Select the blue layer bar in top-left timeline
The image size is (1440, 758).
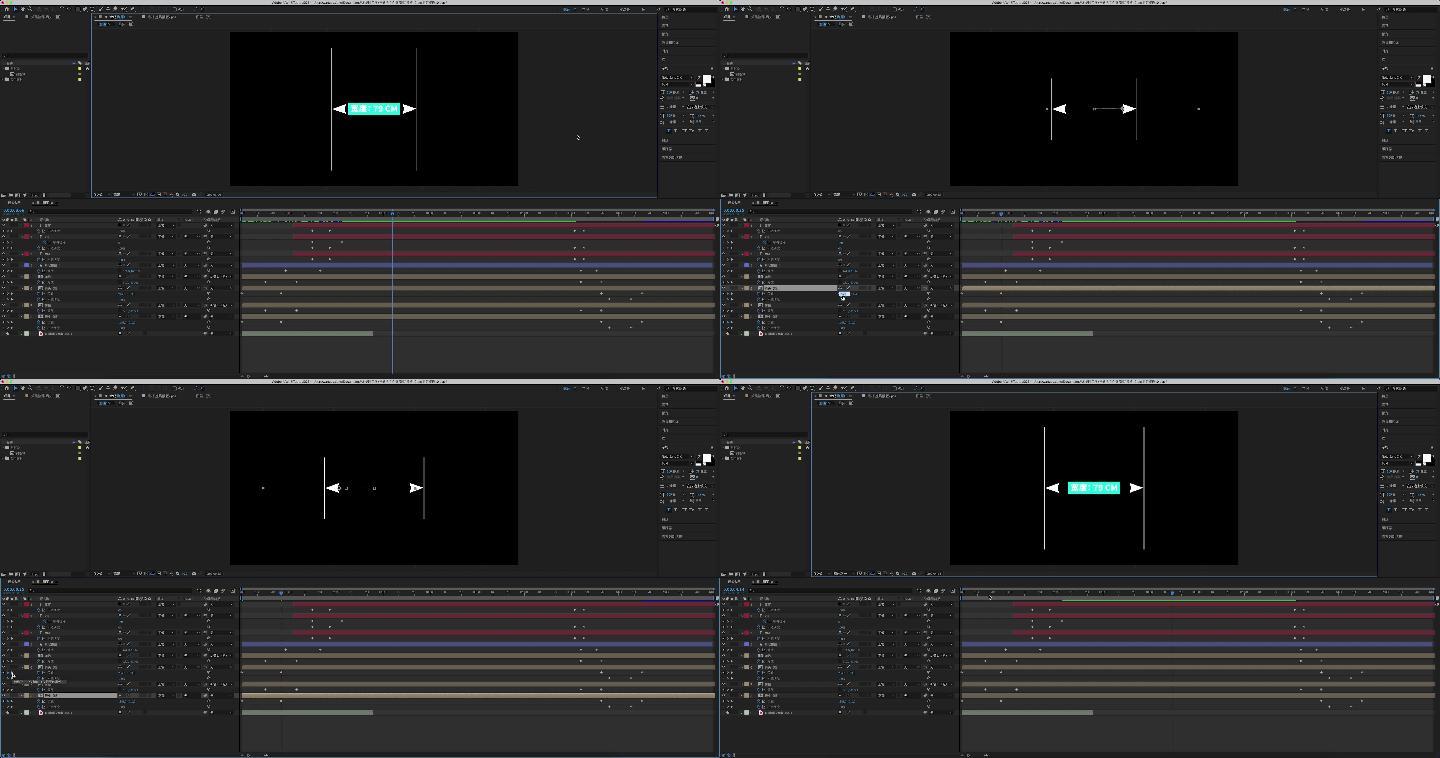(477, 265)
